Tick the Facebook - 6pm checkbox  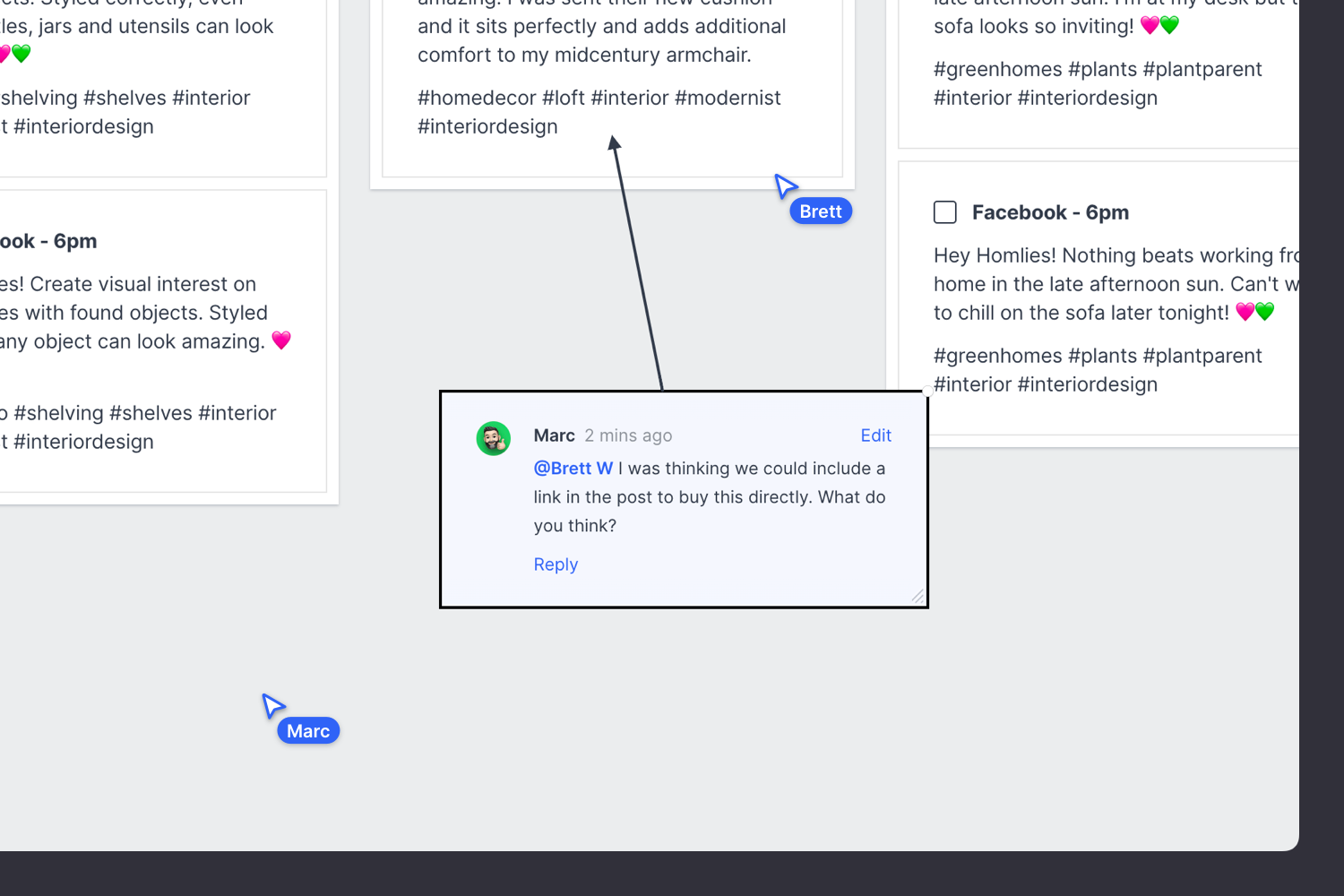(x=945, y=212)
